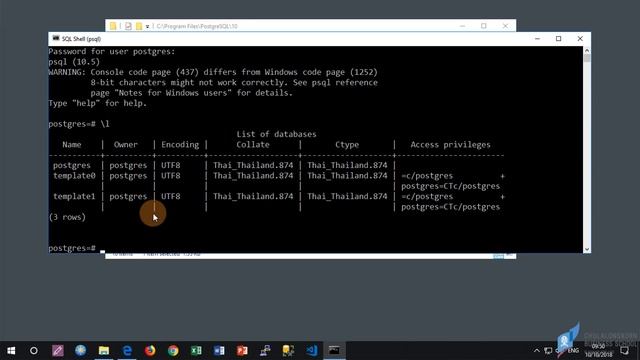Click the 'Owner' column header
This screenshot has height=360, width=640.
126,145
